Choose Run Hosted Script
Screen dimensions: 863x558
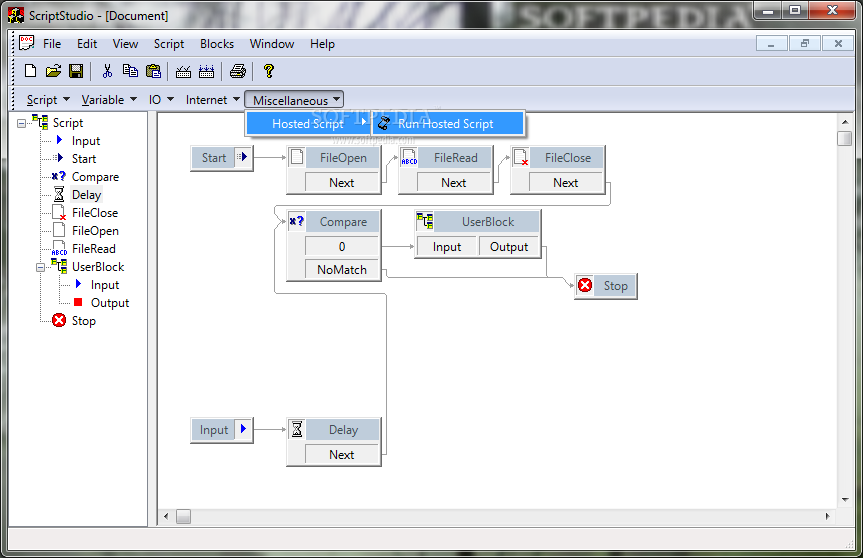[x=448, y=123]
